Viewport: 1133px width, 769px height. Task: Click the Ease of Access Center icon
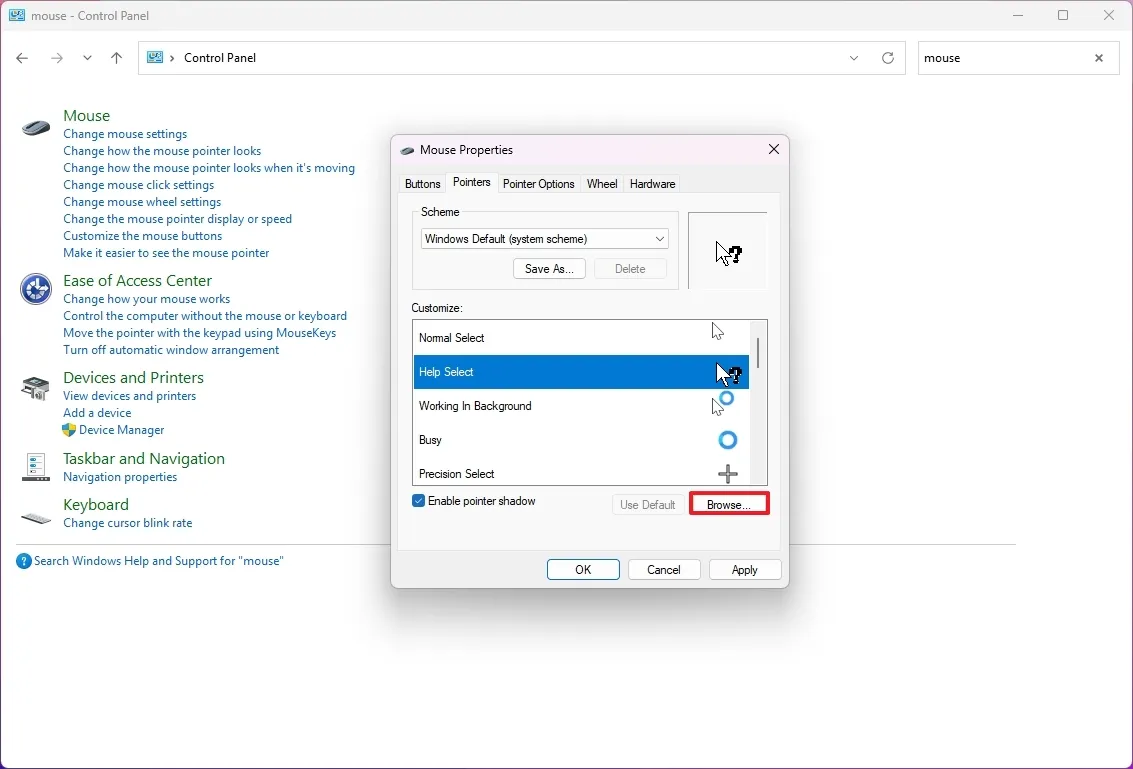35,289
